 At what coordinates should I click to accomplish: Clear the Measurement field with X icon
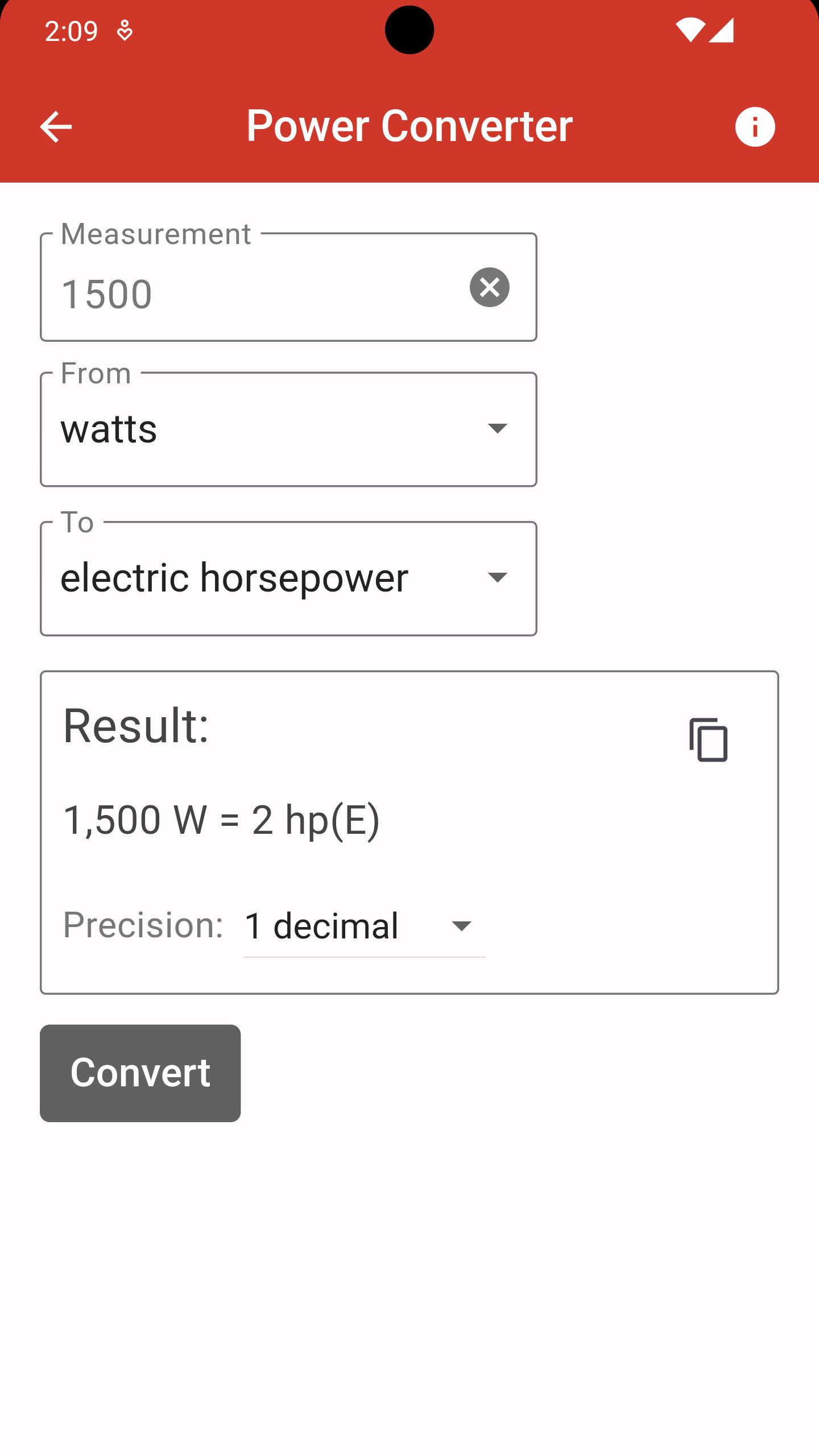[489, 287]
